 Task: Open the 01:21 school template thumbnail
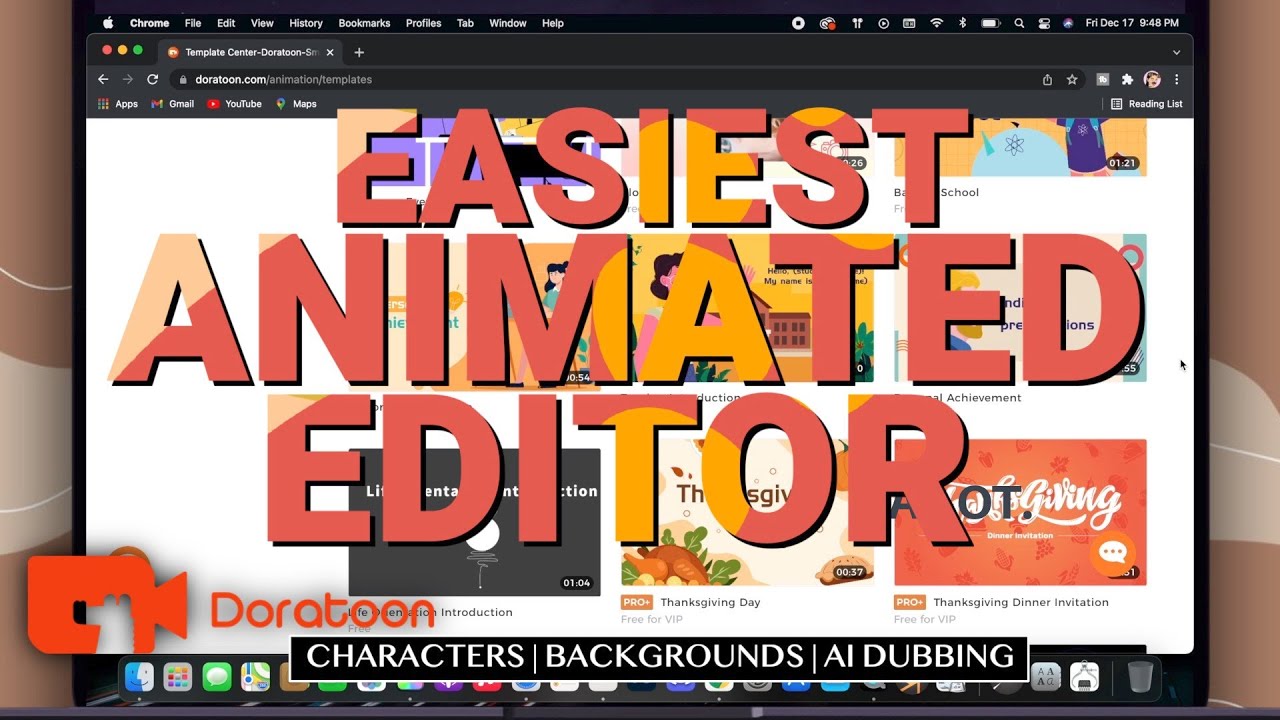click(1020, 147)
